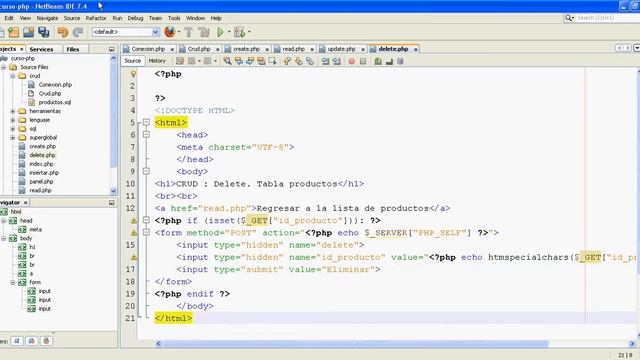Click the warning icon beside the isset line
Image resolution: width=640 pixels, height=360 pixels.
[133, 220]
